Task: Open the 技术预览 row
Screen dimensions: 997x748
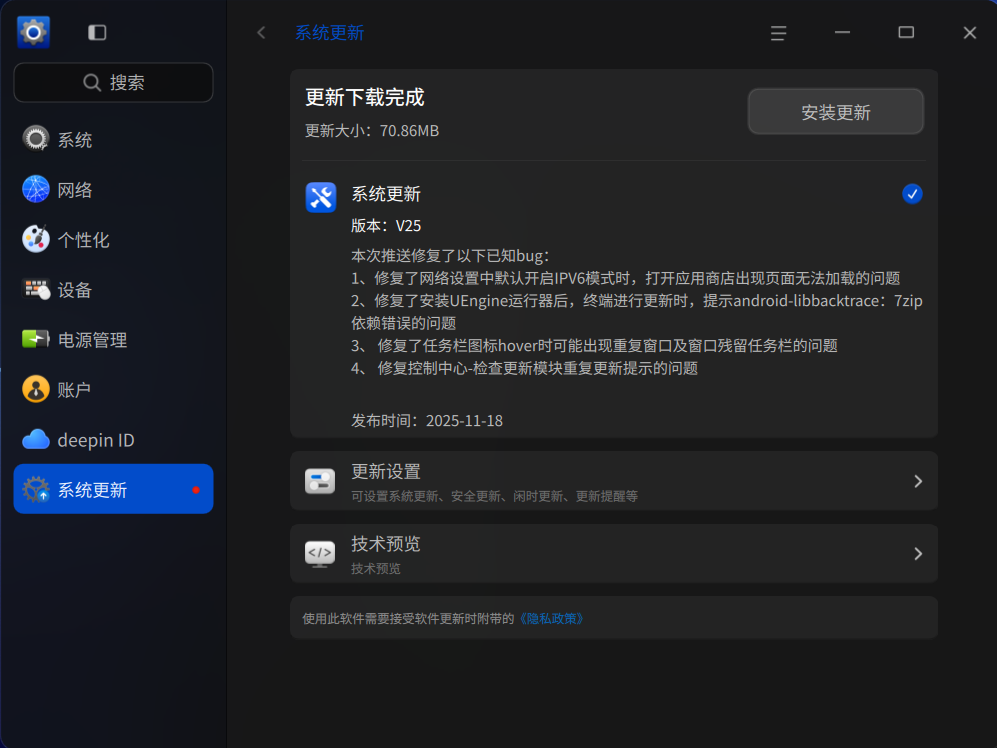Action: pos(614,553)
